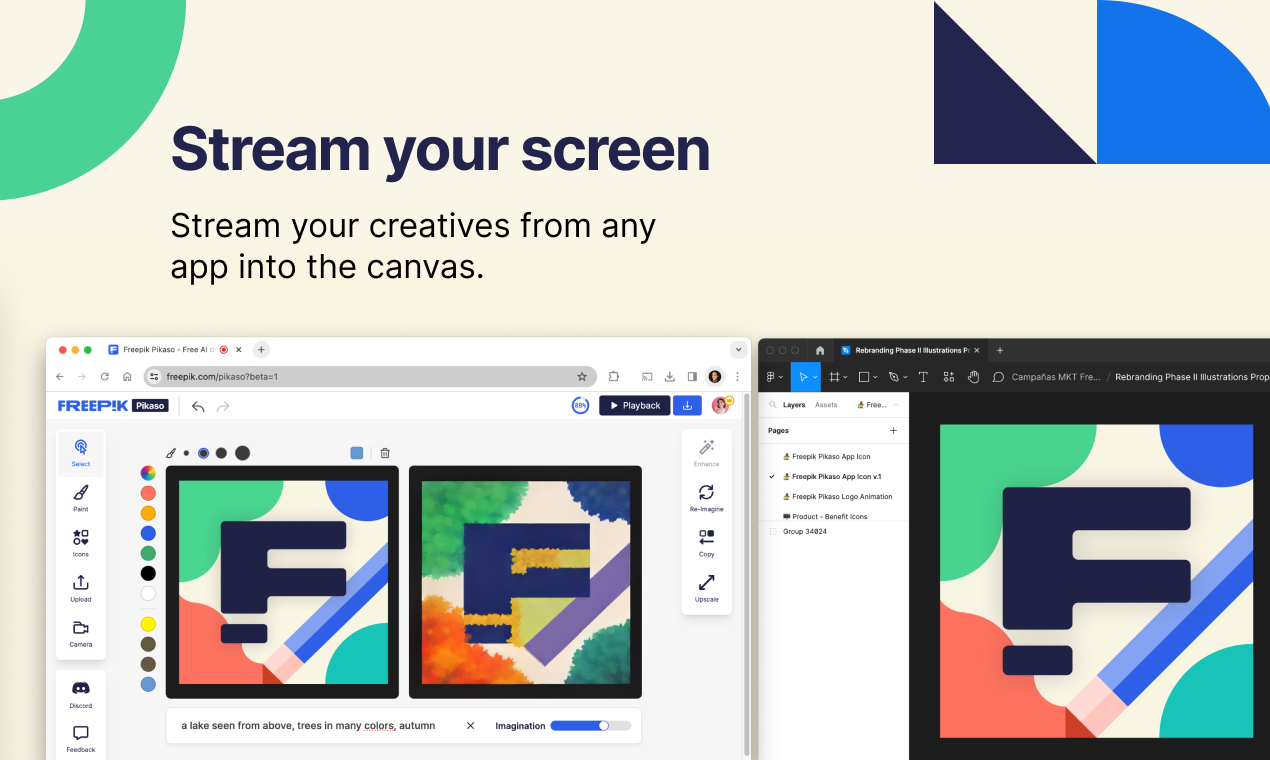Select the Move tool in Figma
This screenshot has width=1270, height=760.
[x=803, y=377]
